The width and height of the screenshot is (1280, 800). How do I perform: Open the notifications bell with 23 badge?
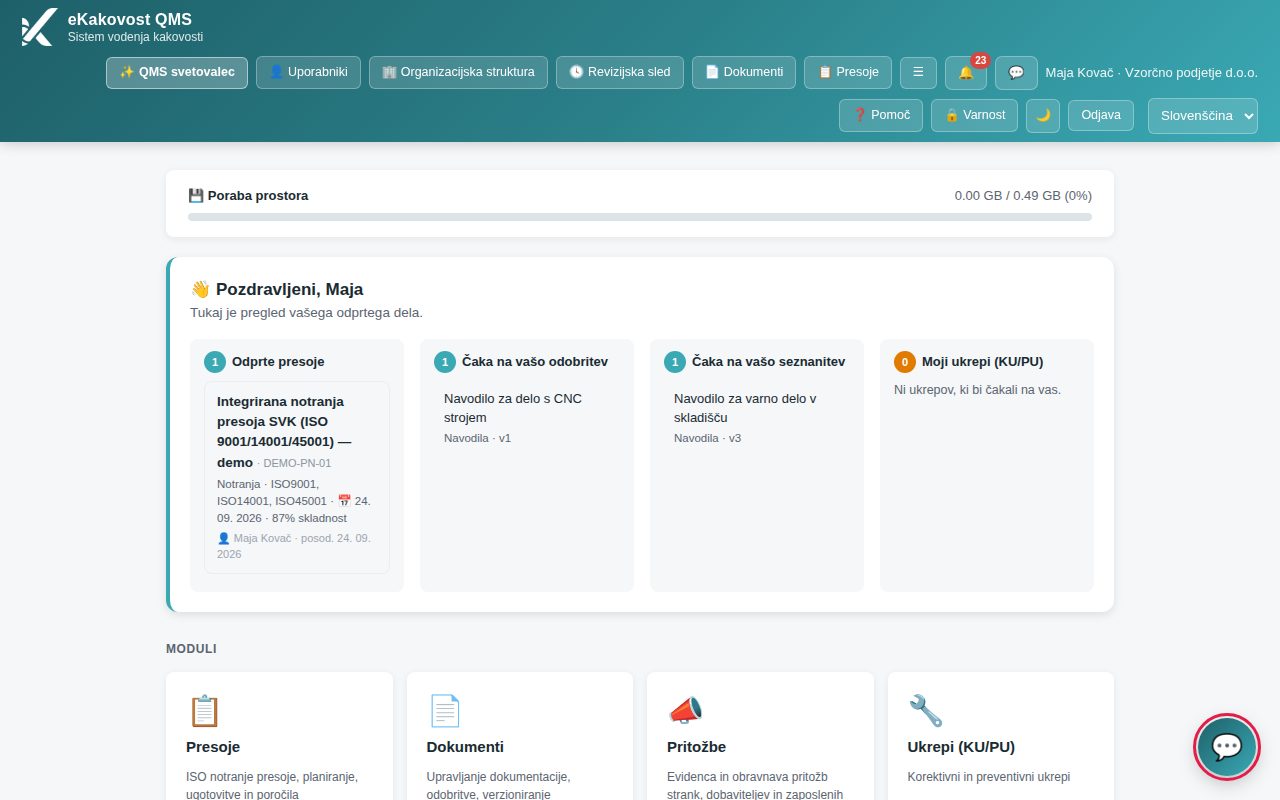click(966, 72)
